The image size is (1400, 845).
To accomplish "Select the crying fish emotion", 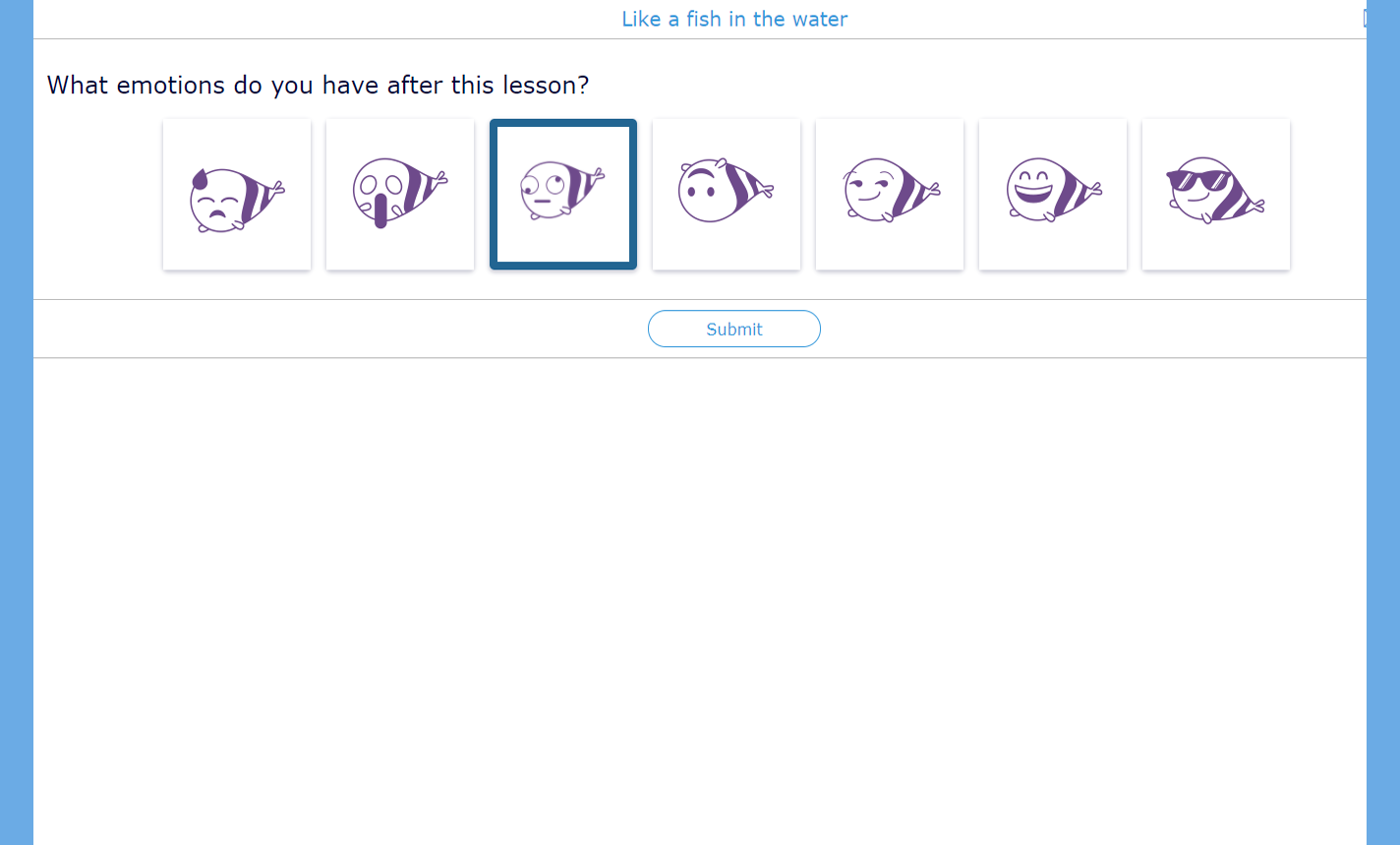I will (237, 195).
